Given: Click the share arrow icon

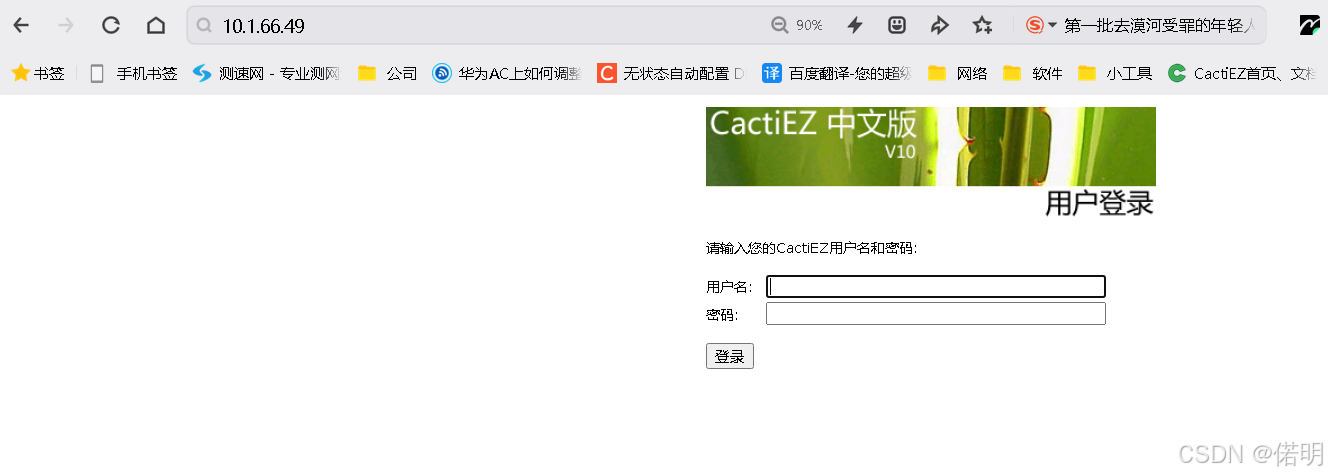Looking at the screenshot, I should 939,25.
